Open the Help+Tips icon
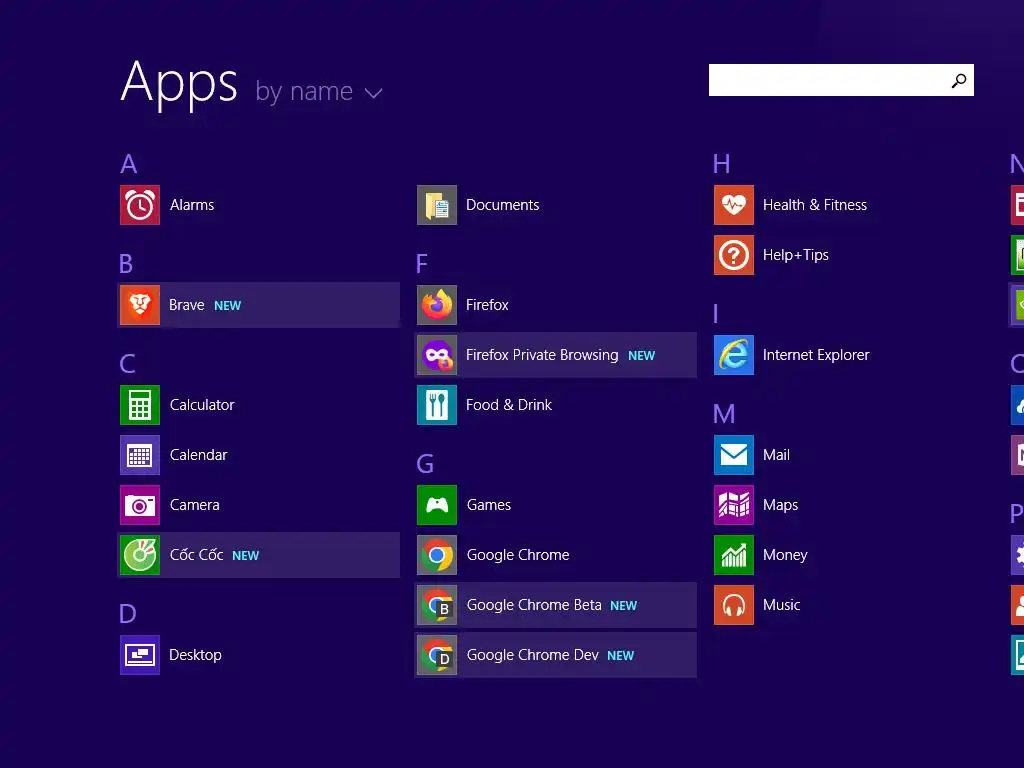This screenshot has width=1024, height=768. [734, 255]
